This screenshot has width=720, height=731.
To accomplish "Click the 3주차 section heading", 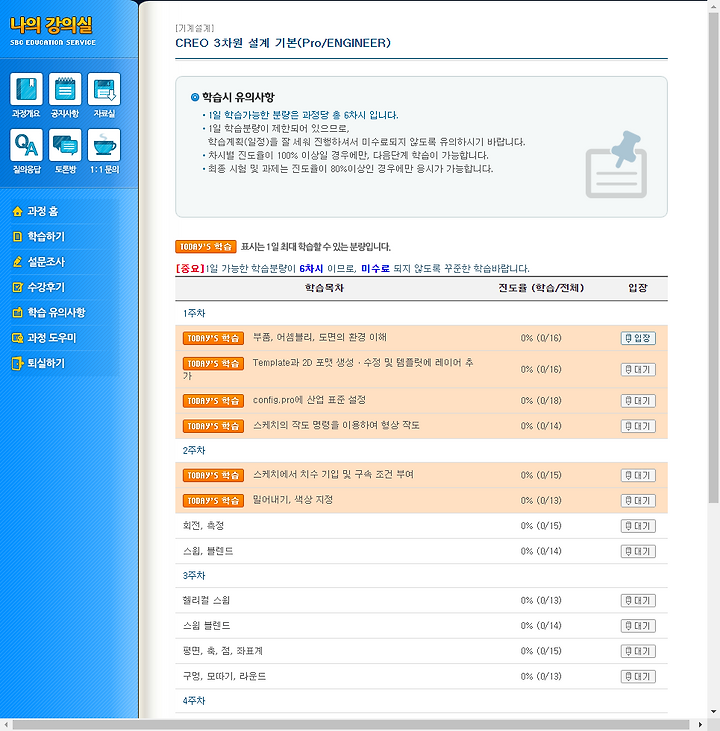I will pyautogui.click(x=194, y=575).
